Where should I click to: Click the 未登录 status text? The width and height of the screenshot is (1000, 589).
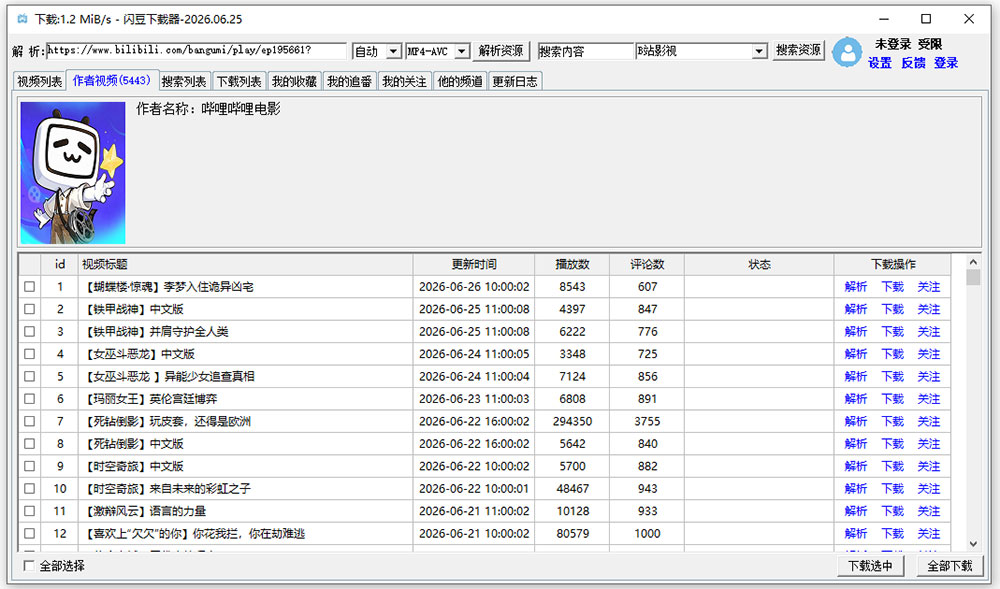point(893,44)
